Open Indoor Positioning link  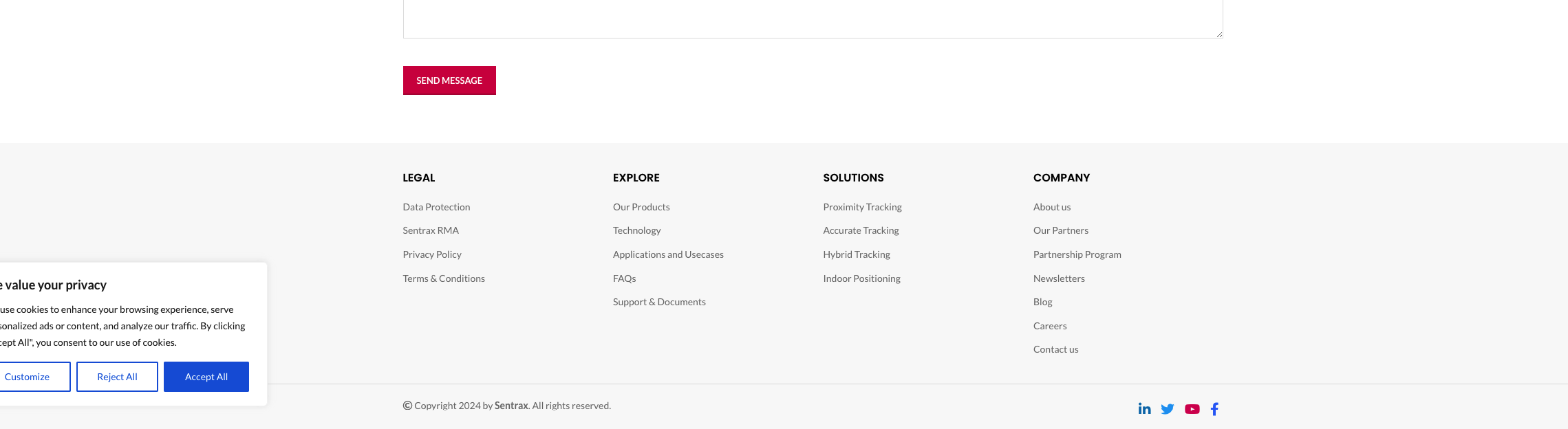(861, 278)
